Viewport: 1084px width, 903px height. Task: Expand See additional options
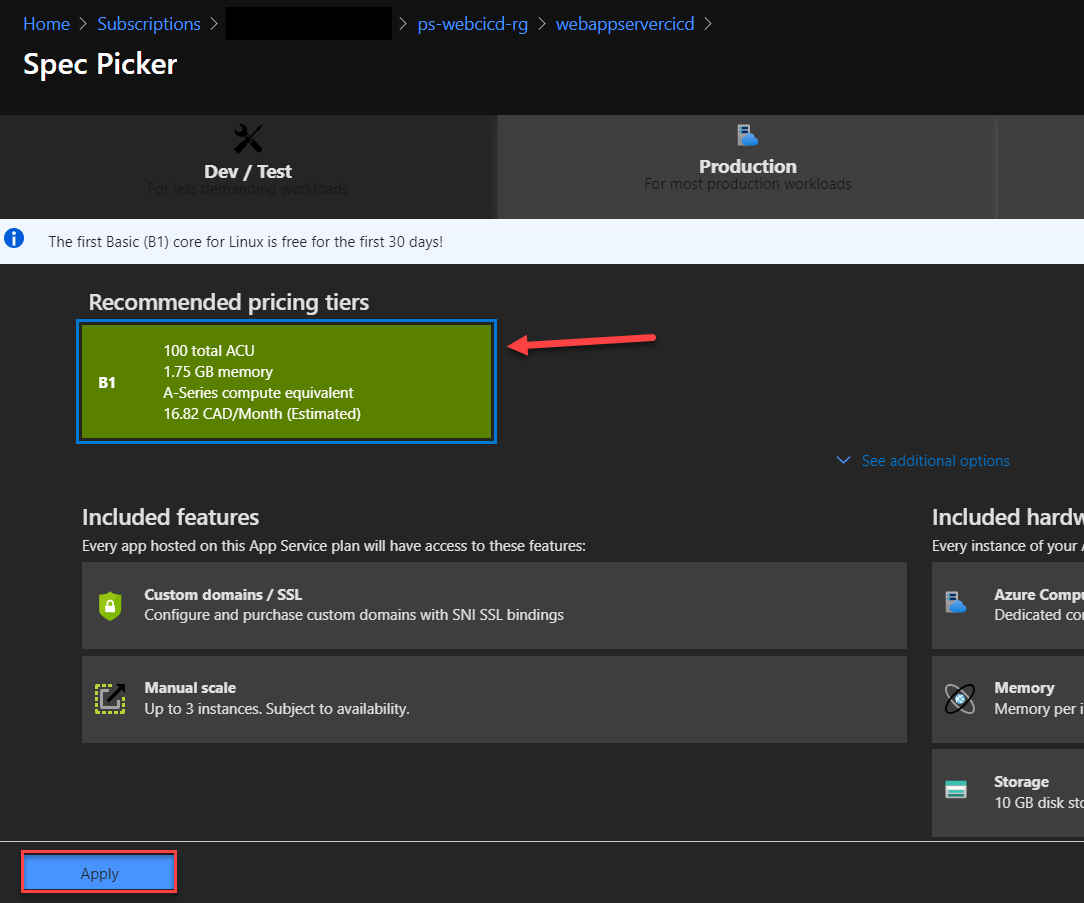pos(935,460)
